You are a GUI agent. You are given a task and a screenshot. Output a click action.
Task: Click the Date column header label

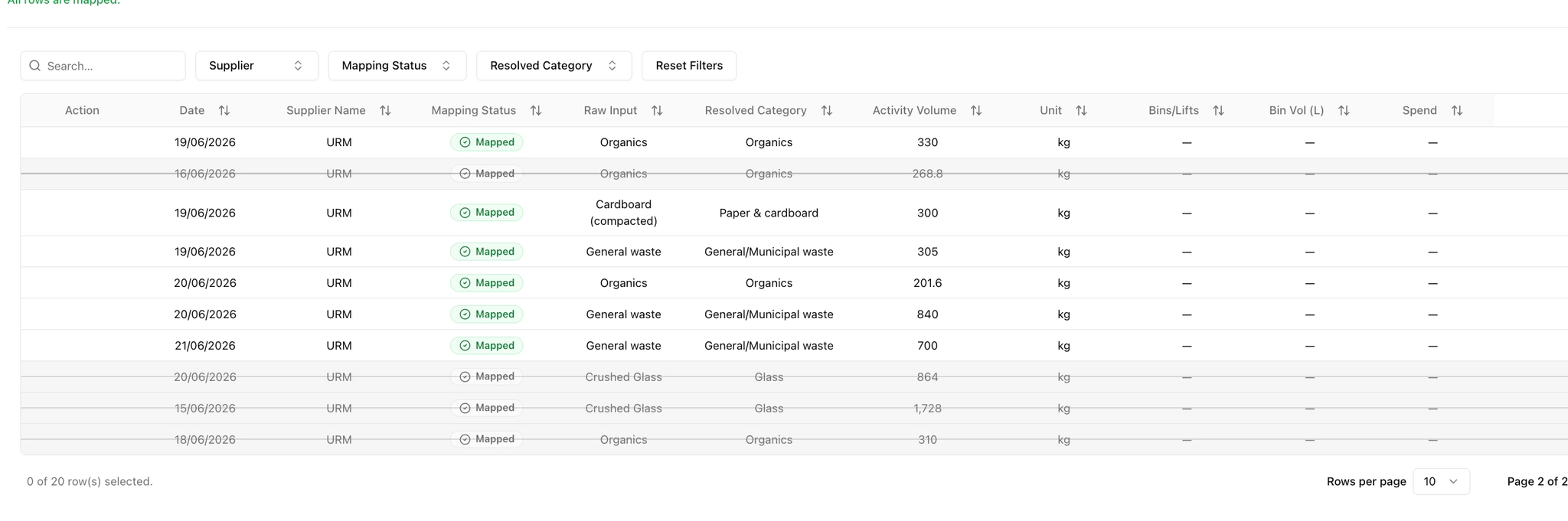[x=192, y=110]
